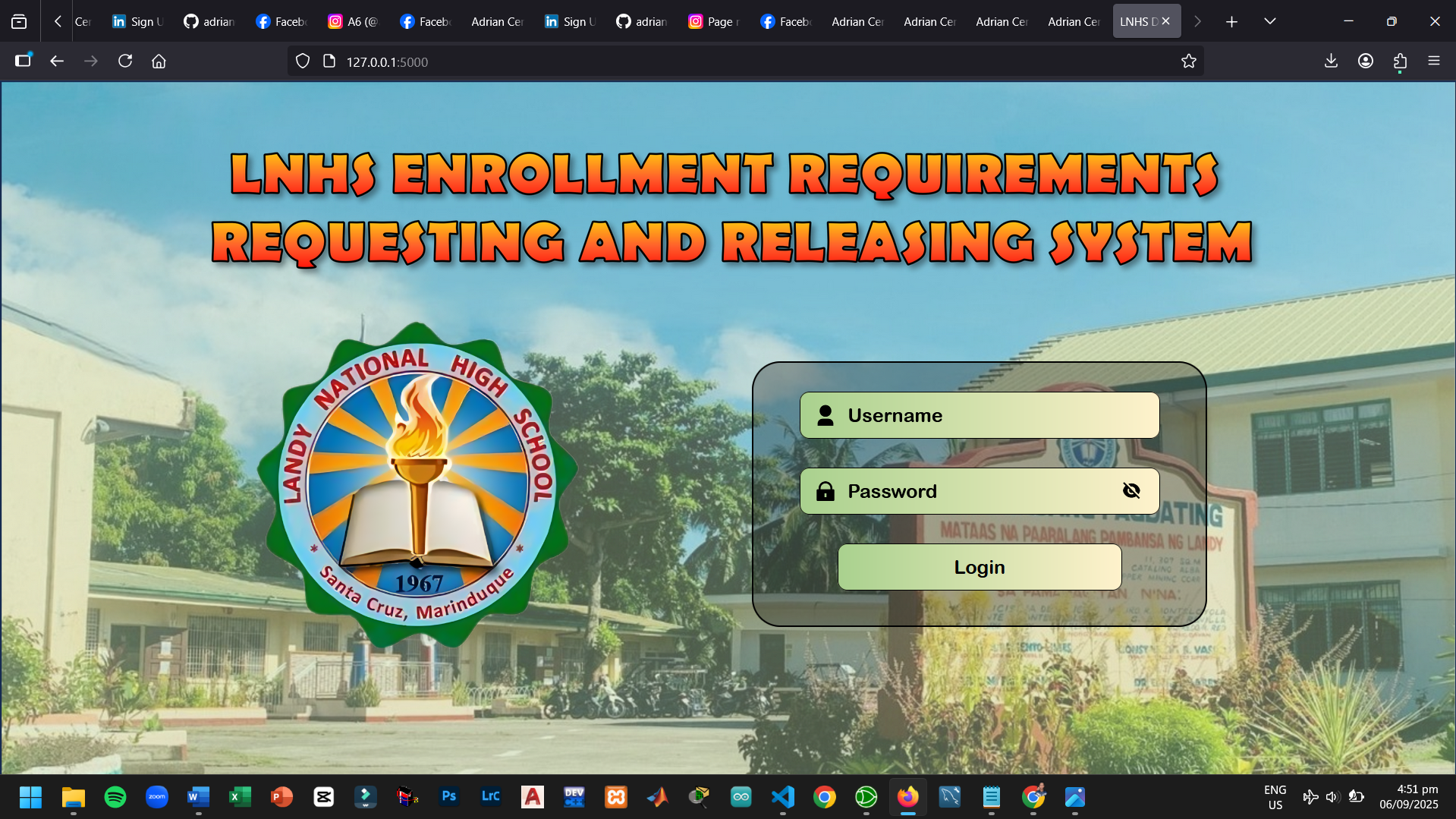The width and height of the screenshot is (1456, 819).
Task: Open Spotify from the taskbar
Action: pos(115,797)
